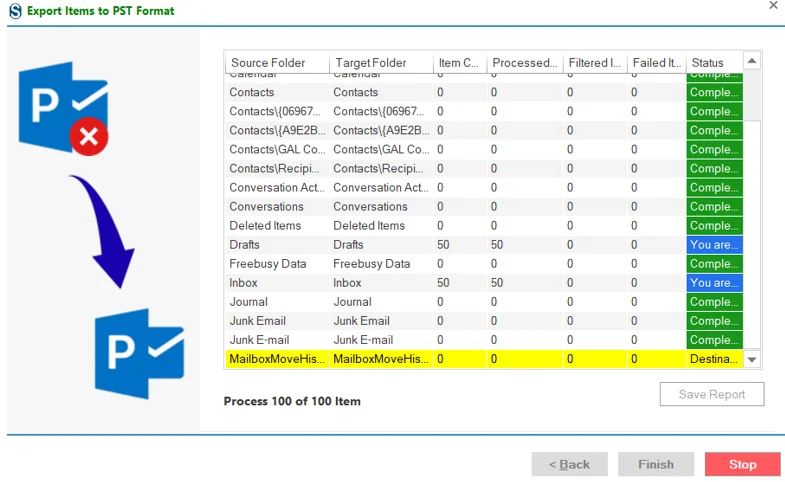
Task: Click Comple... status of Conversations row
Action: click(x=714, y=206)
